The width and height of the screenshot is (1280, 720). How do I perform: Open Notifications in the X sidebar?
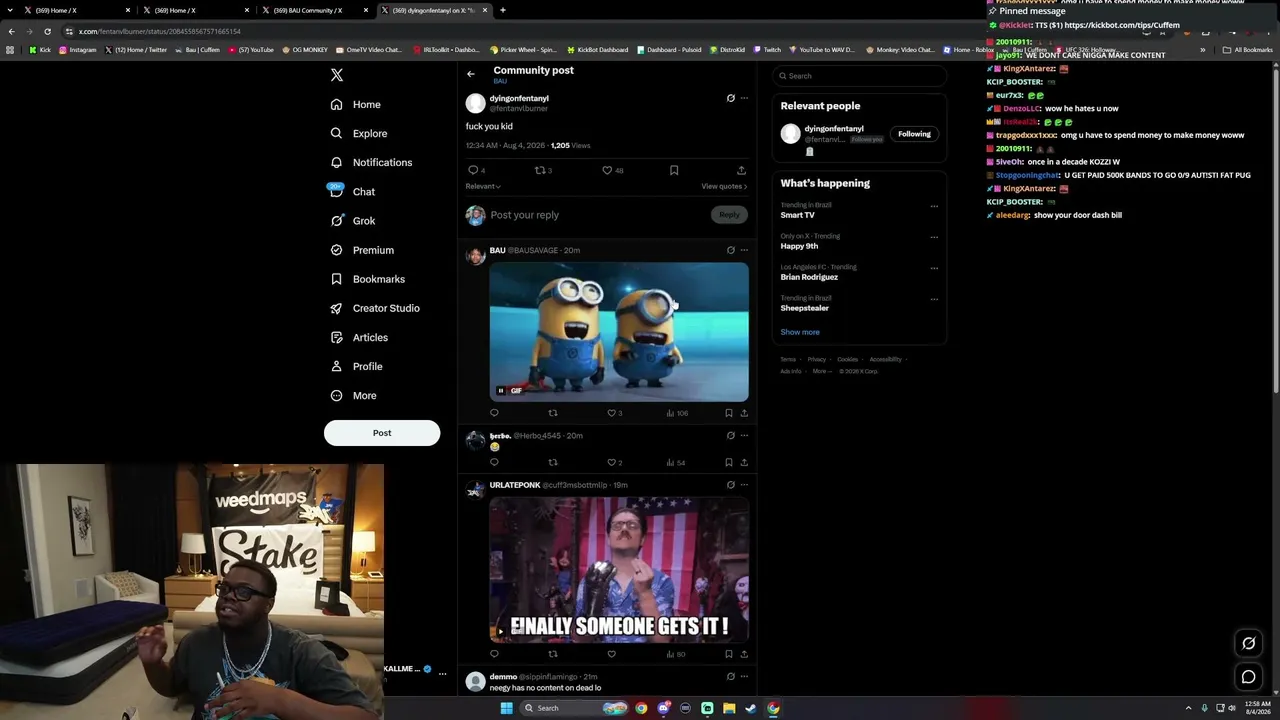371,162
